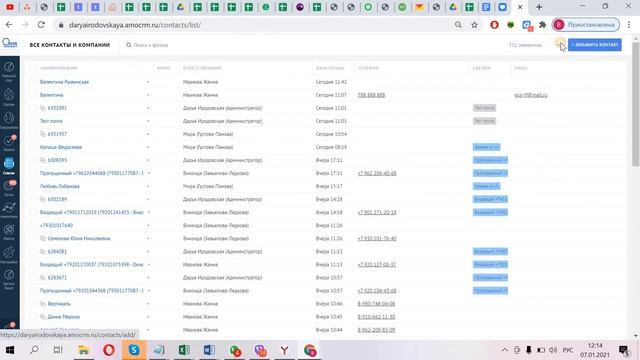Click the Добавить контакт button
Image resolution: width=640 pixels, height=360 pixels.
click(x=595, y=45)
